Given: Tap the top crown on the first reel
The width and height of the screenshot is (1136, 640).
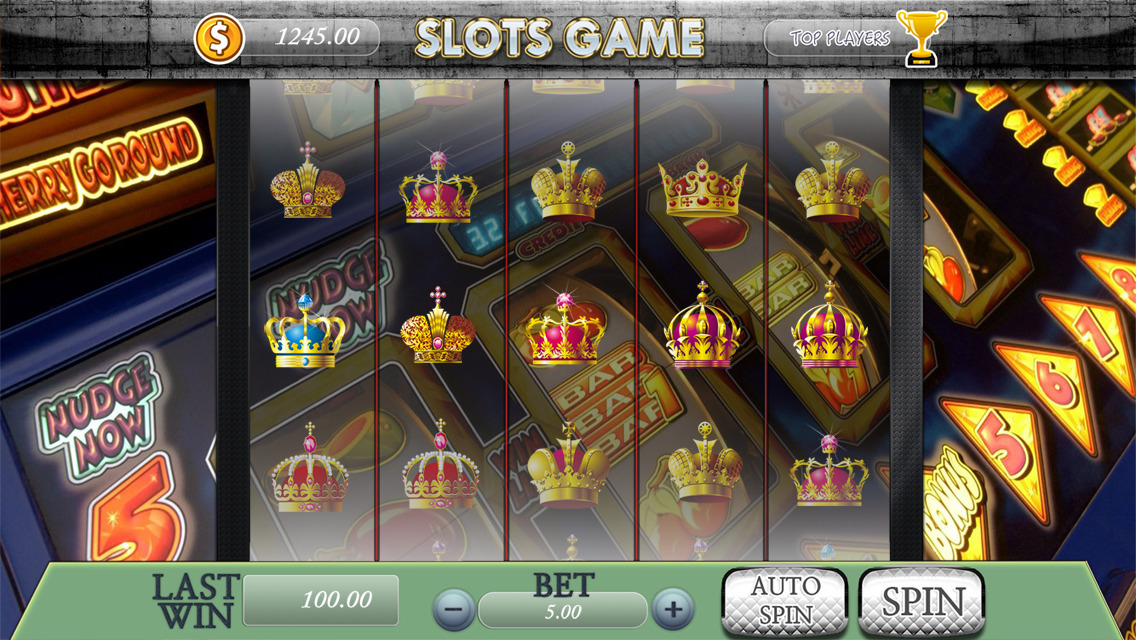Looking at the screenshot, I should [x=307, y=180].
